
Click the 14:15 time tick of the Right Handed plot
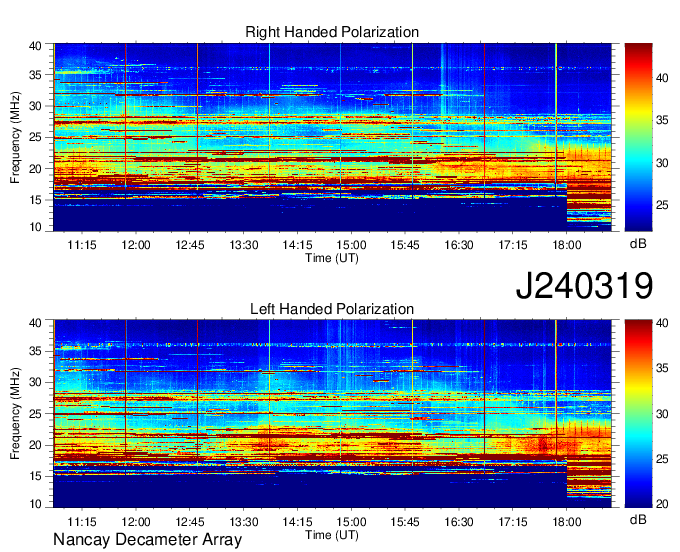298,245
